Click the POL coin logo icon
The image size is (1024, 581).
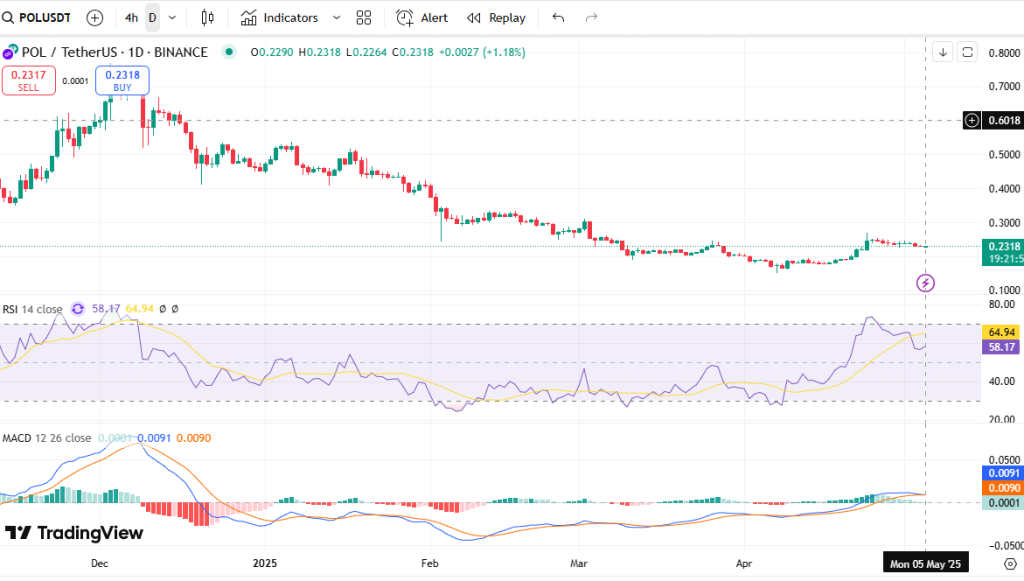tap(10, 52)
